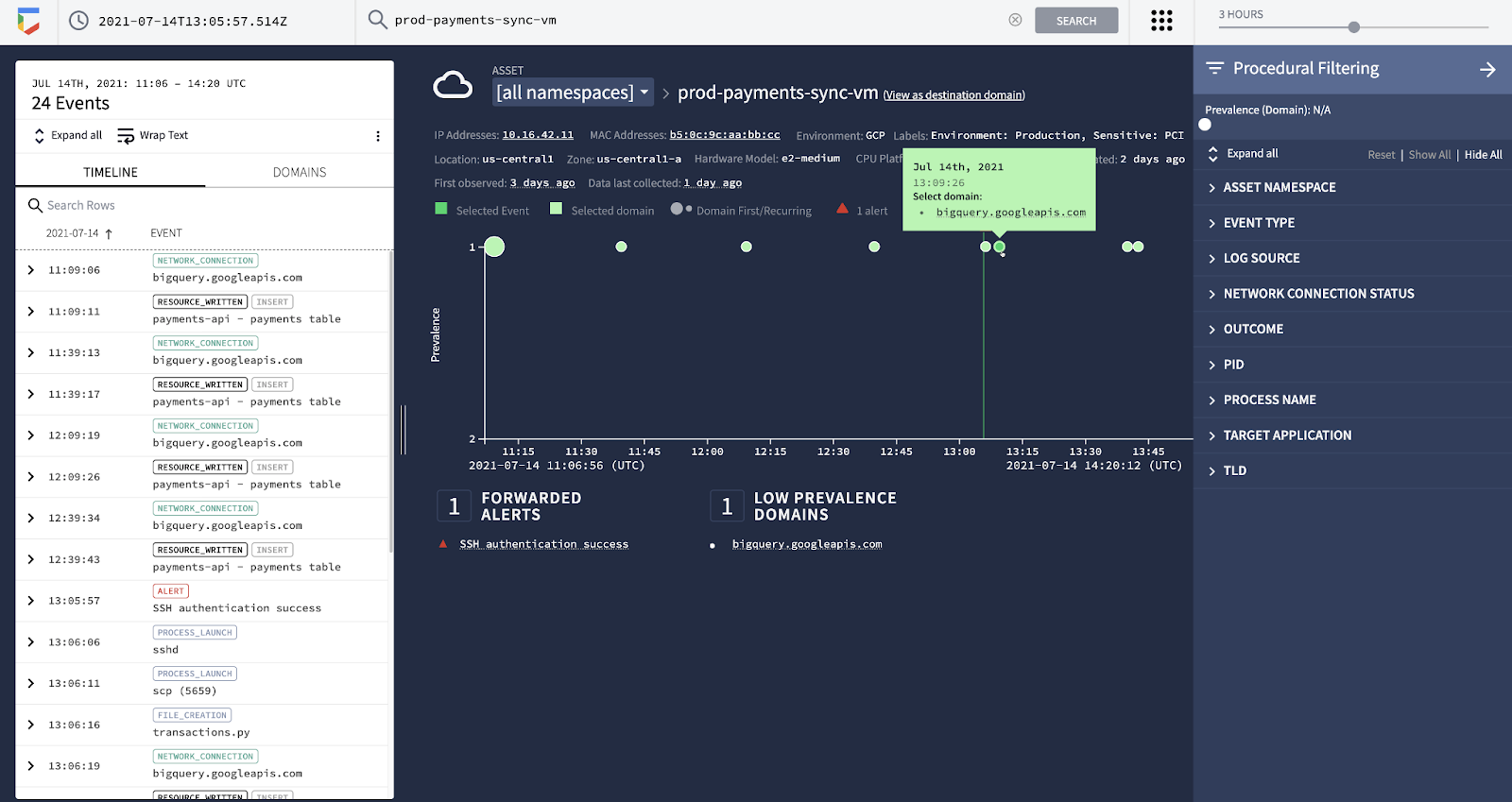Toggle the Selected Event legend checkbox
Viewport: 1512px width, 802px height.
coord(441,209)
